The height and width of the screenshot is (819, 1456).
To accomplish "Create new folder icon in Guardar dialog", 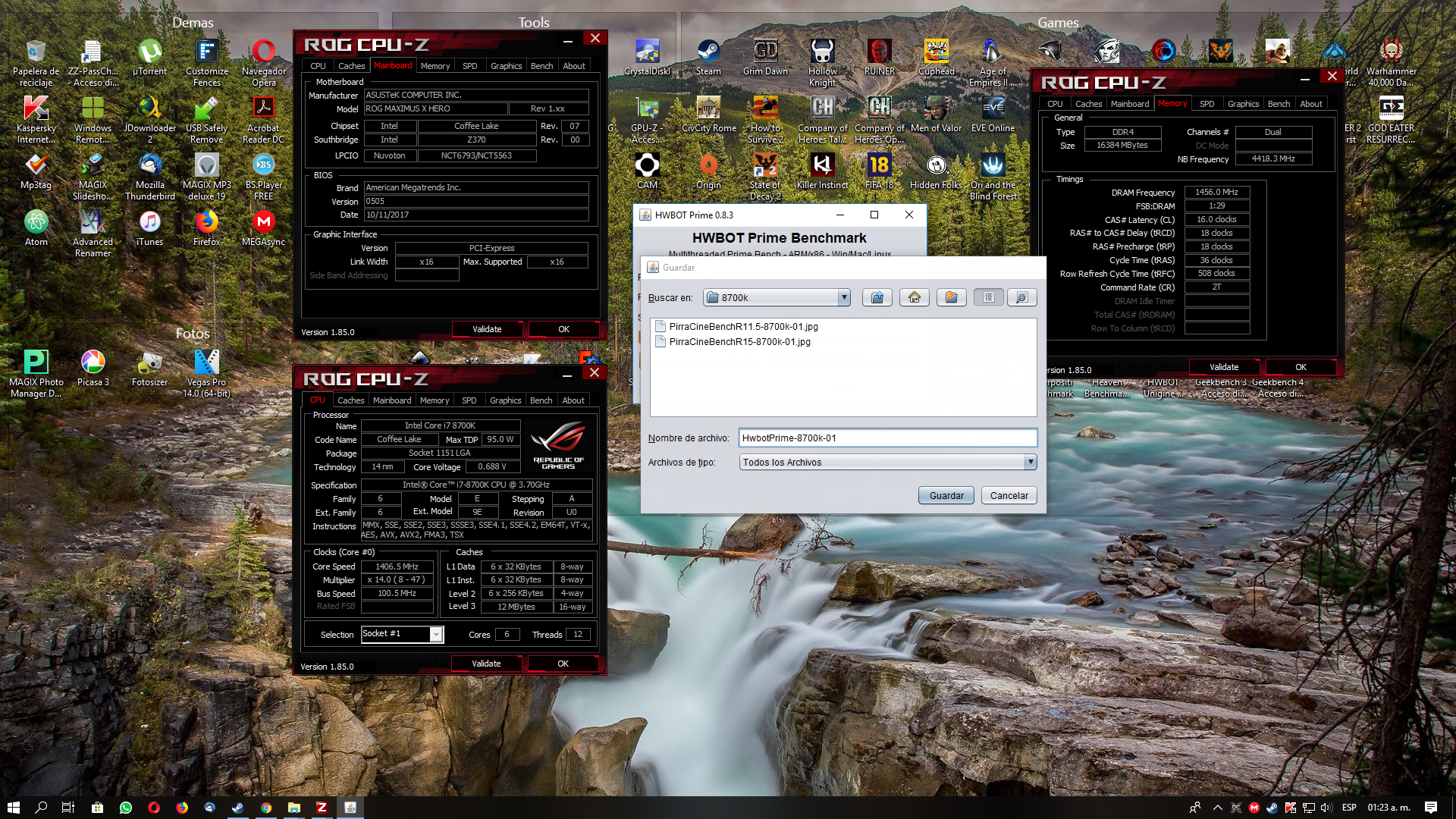I will (951, 297).
